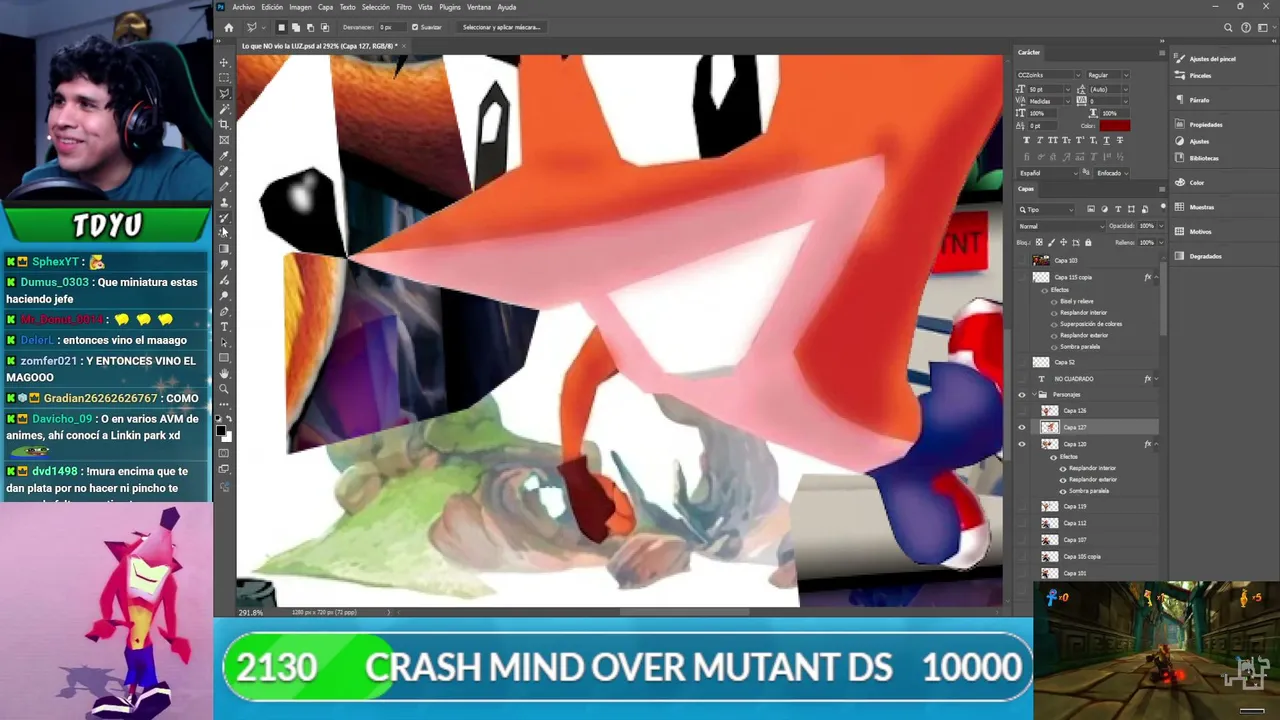1280x720 pixels.
Task: Select the Pen tool
Action: coord(224,311)
